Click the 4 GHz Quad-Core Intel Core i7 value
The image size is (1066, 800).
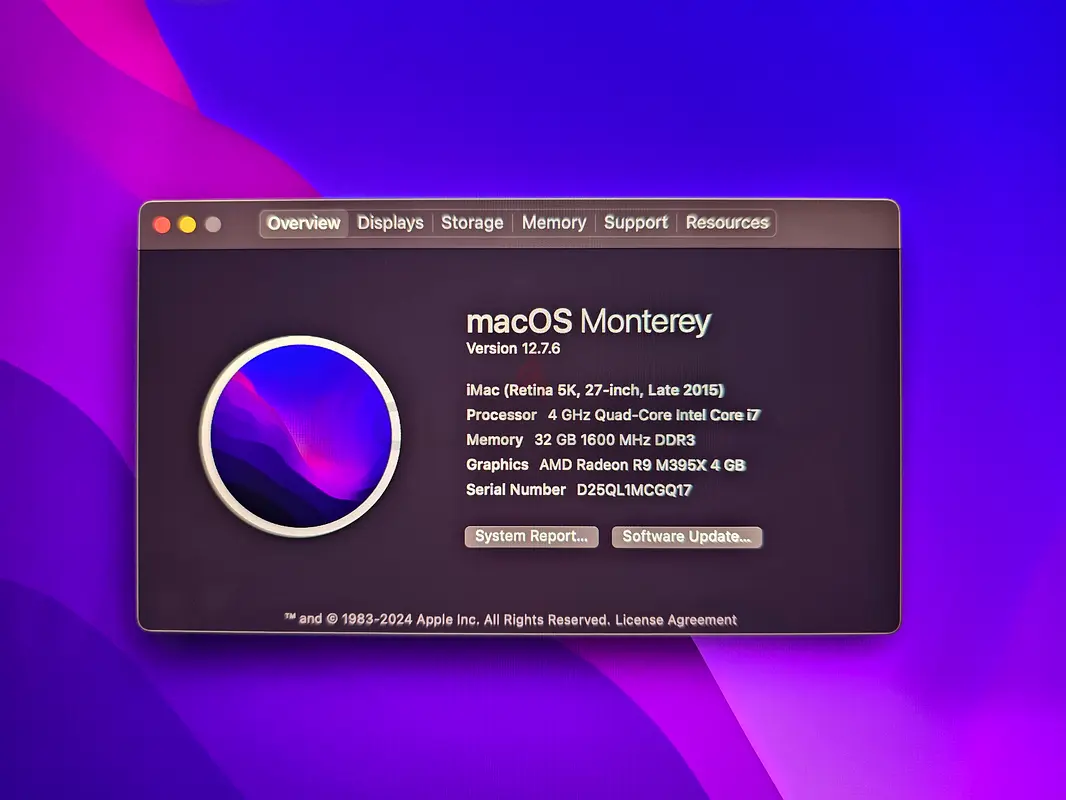coord(654,415)
